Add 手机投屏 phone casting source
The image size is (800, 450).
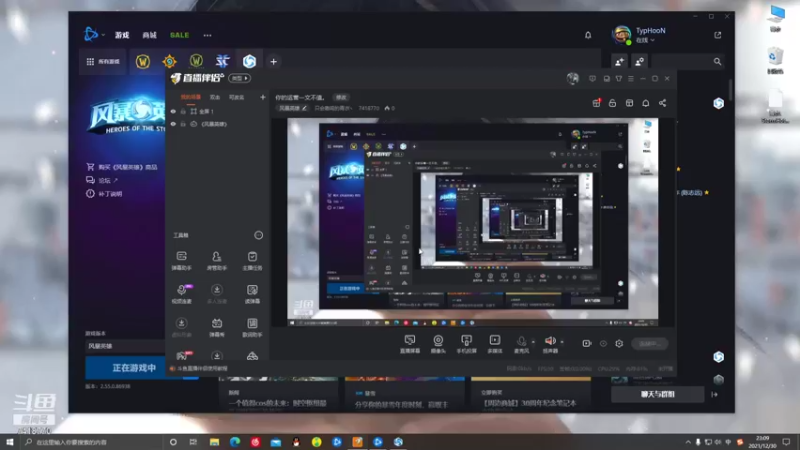pyautogui.click(x=466, y=344)
